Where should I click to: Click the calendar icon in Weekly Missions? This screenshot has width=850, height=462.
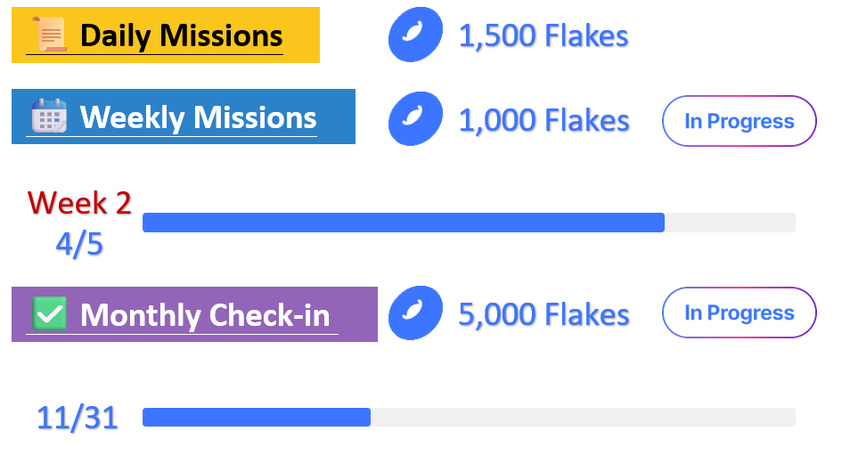tap(49, 116)
